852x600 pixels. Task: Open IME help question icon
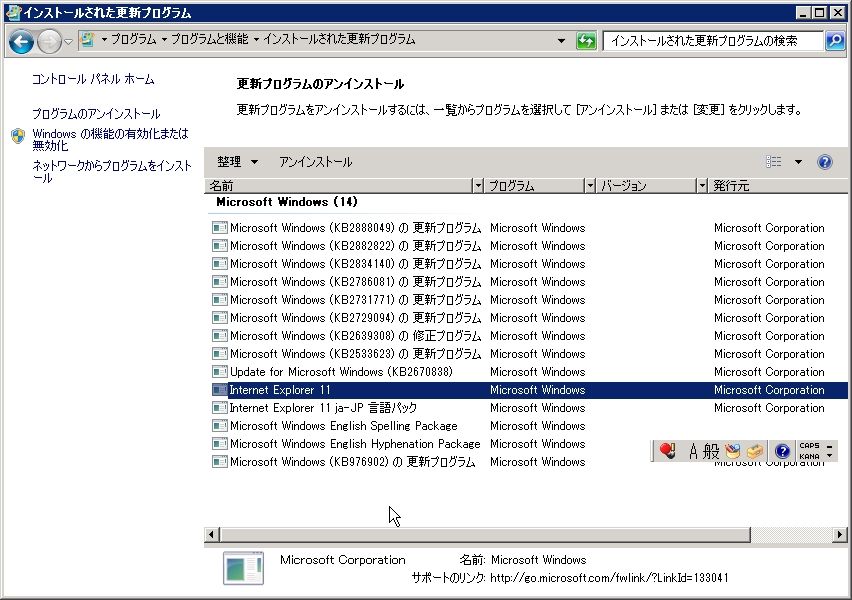(782, 451)
